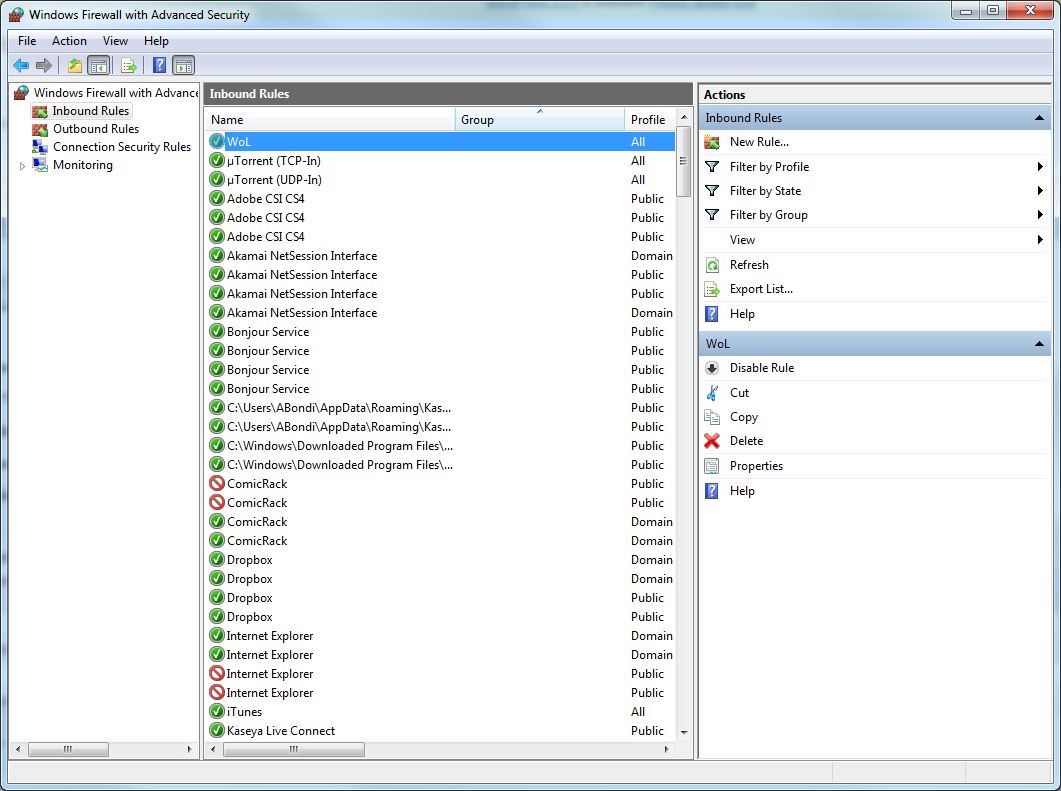
Task: Click Export List... action
Action: click(x=761, y=290)
